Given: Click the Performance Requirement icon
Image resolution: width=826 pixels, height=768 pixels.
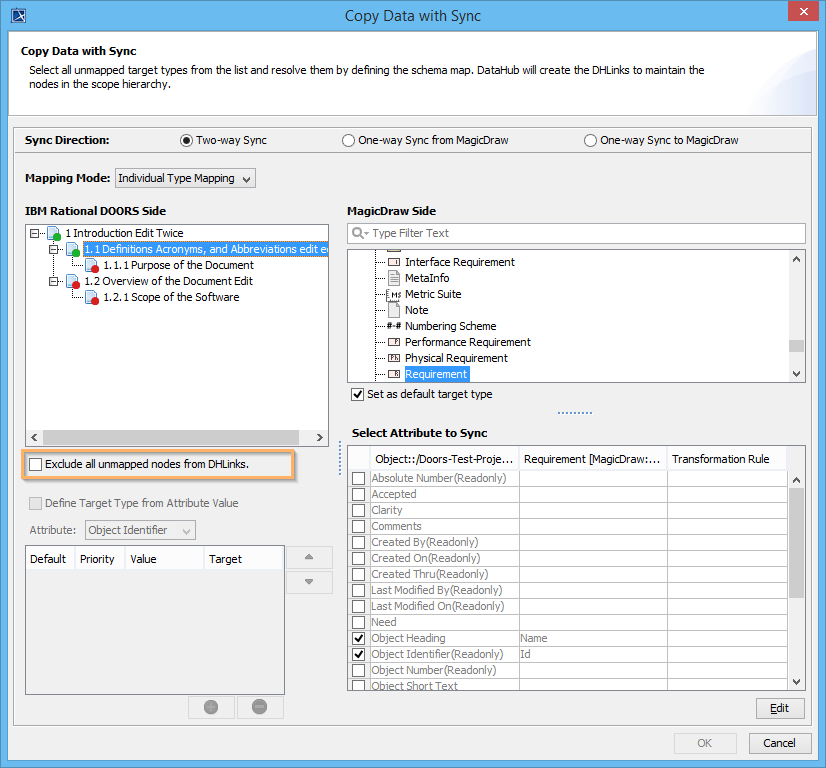Looking at the screenshot, I should (x=394, y=342).
